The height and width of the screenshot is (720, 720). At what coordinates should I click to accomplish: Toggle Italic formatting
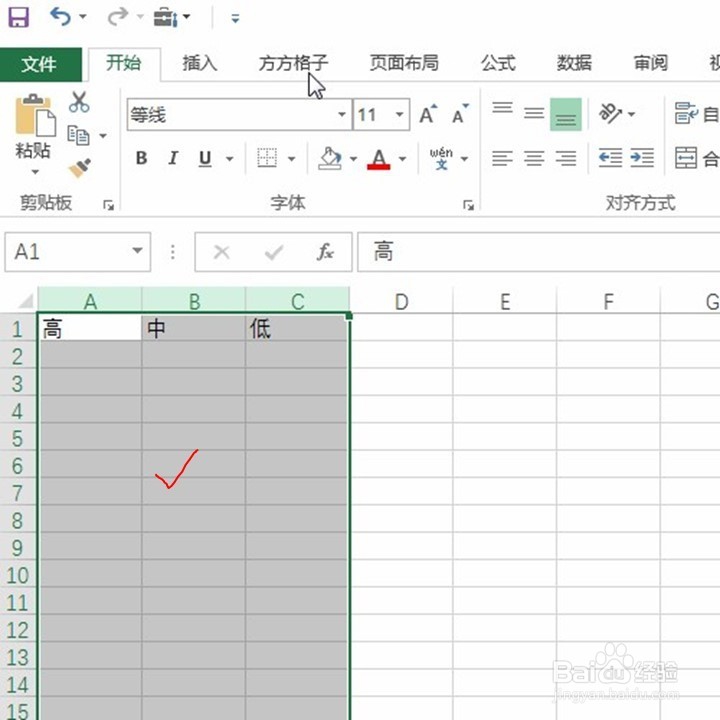(173, 158)
